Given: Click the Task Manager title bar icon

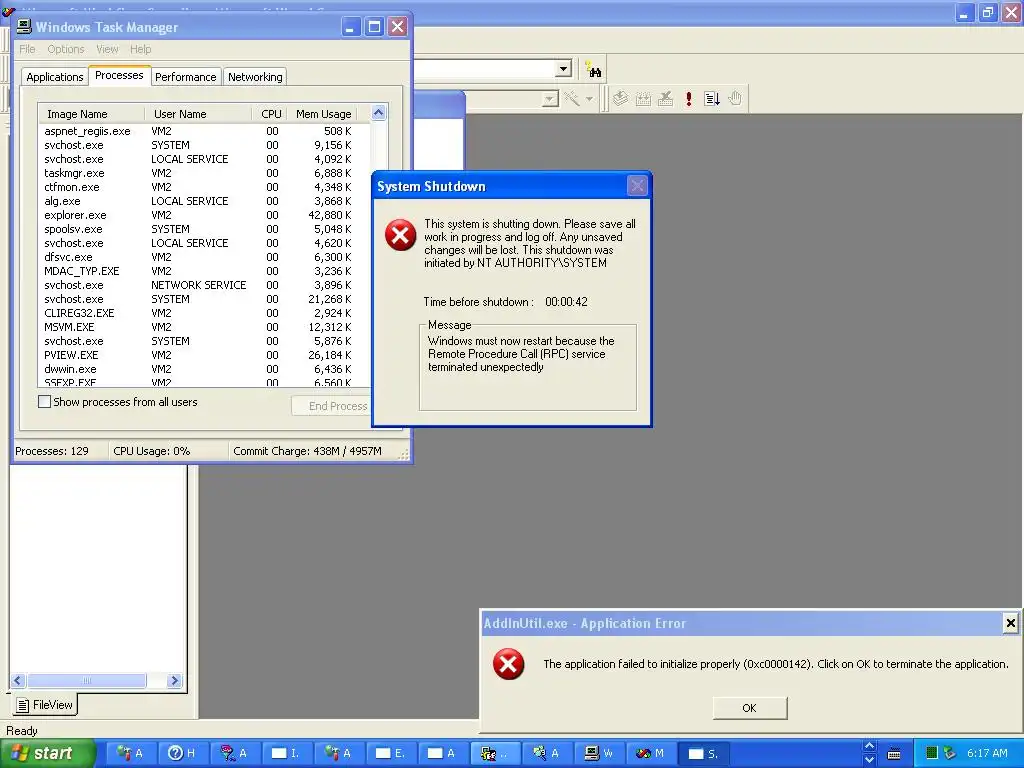Looking at the screenshot, I should click(24, 27).
